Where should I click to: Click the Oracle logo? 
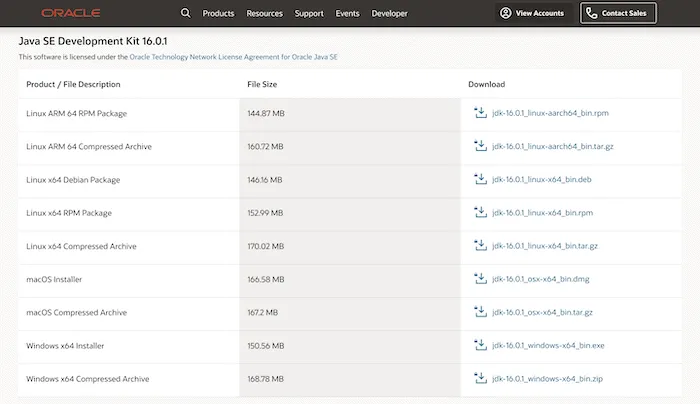tap(71, 13)
